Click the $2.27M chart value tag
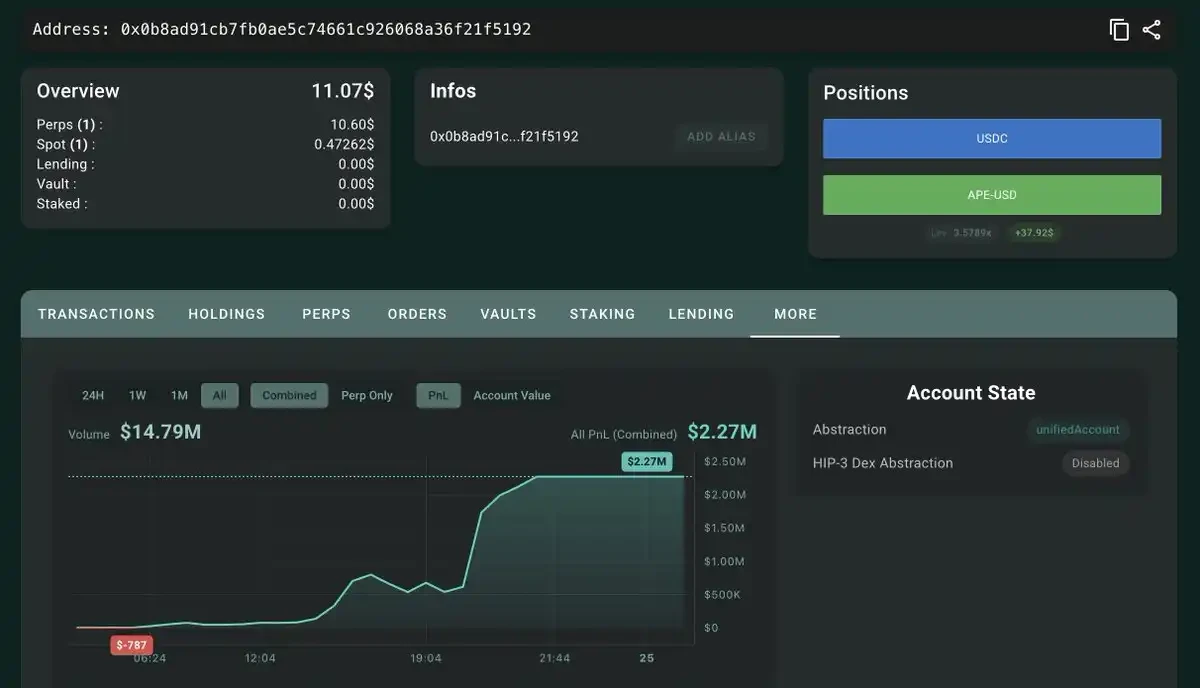 [646, 463]
